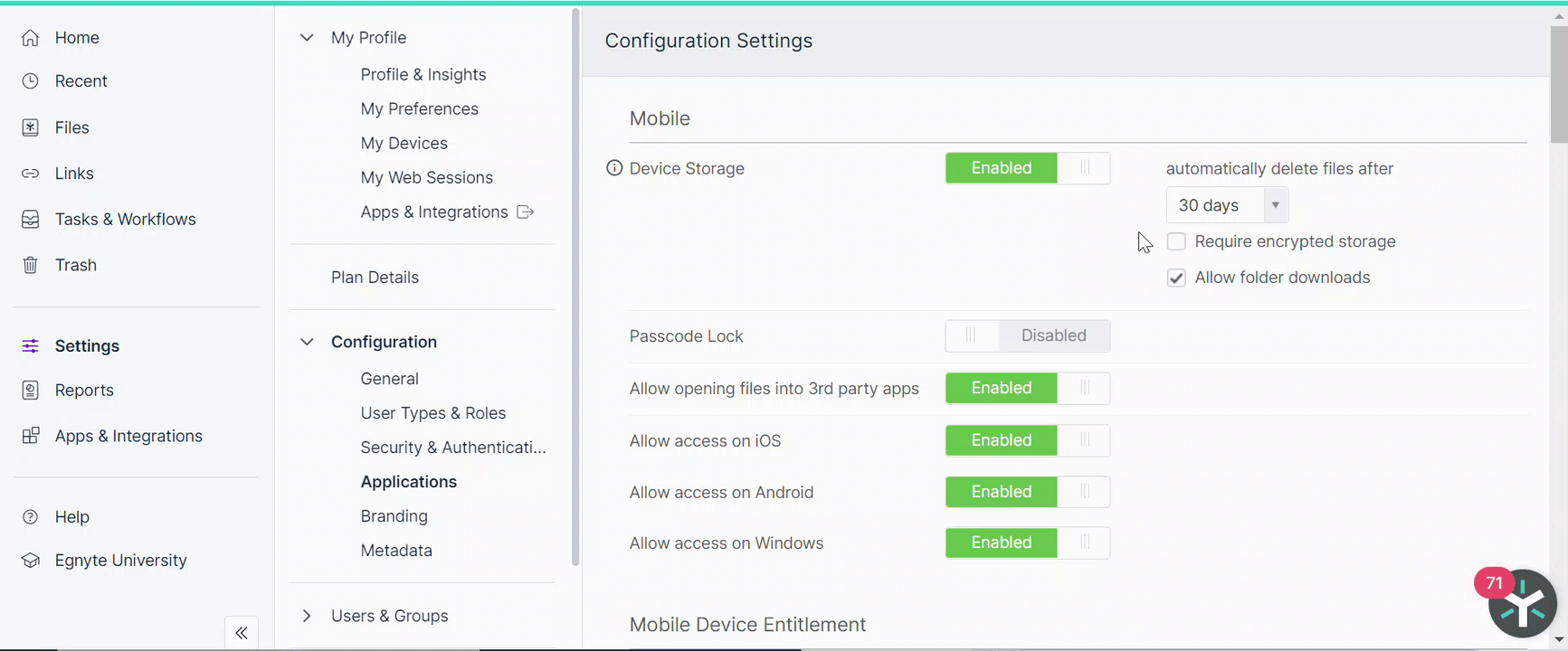Toggle Allow access on Android switch
1568x651 pixels.
pyautogui.click(x=1028, y=492)
